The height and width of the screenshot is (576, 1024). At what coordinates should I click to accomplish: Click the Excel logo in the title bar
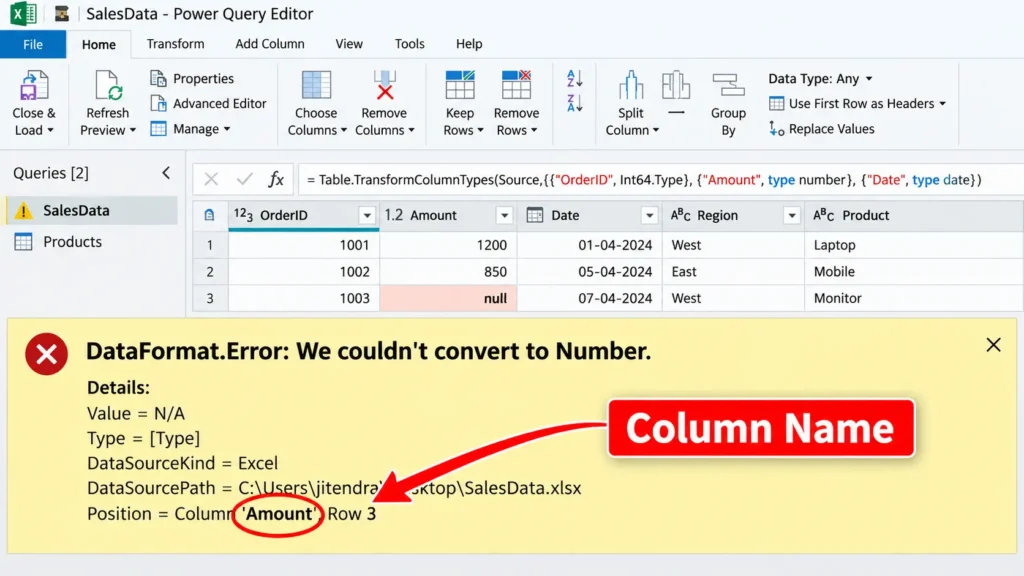(x=24, y=14)
